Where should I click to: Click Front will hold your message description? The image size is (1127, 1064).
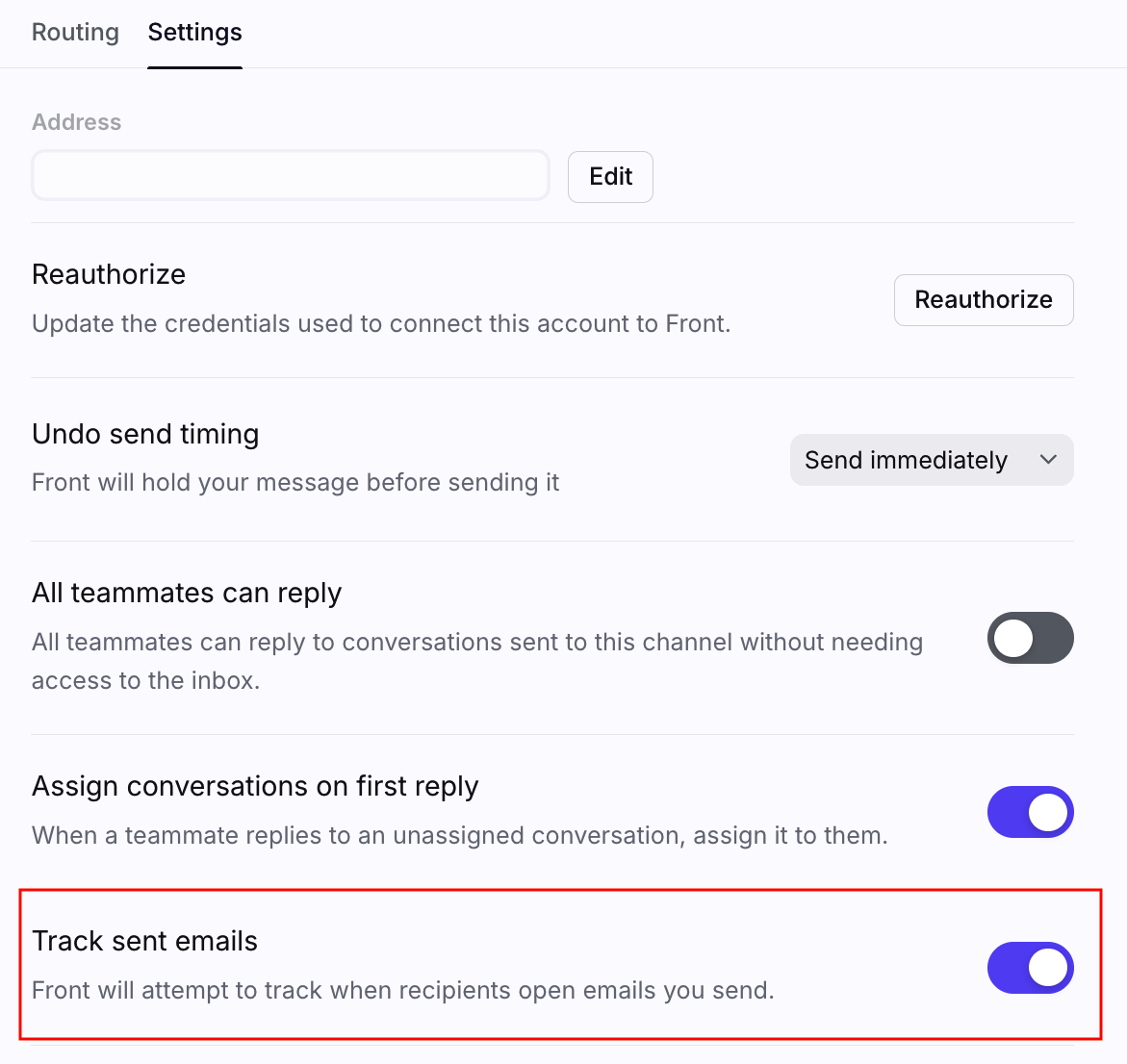(295, 482)
